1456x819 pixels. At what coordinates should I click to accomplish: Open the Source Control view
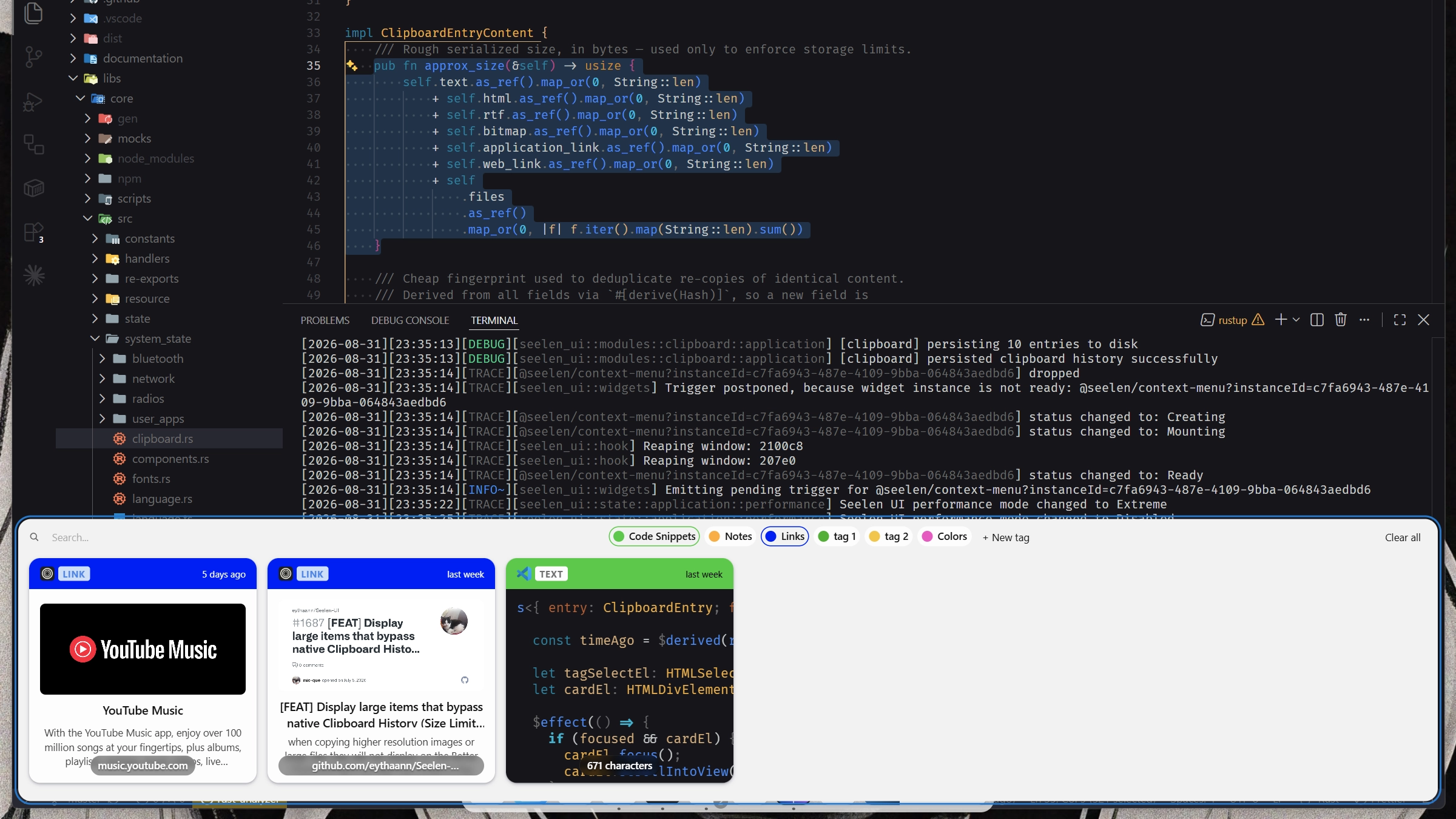[33, 57]
